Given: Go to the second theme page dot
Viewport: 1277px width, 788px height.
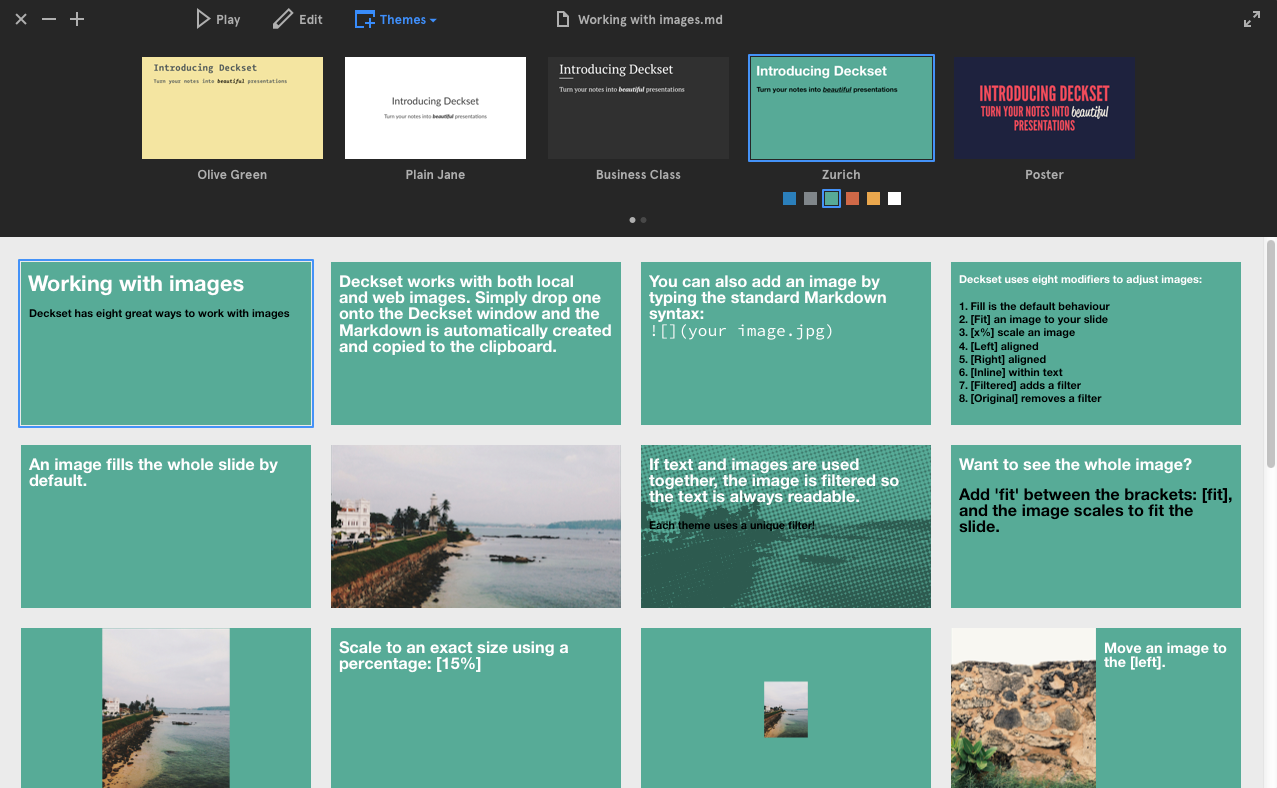Looking at the screenshot, I should [x=643, y=219].
